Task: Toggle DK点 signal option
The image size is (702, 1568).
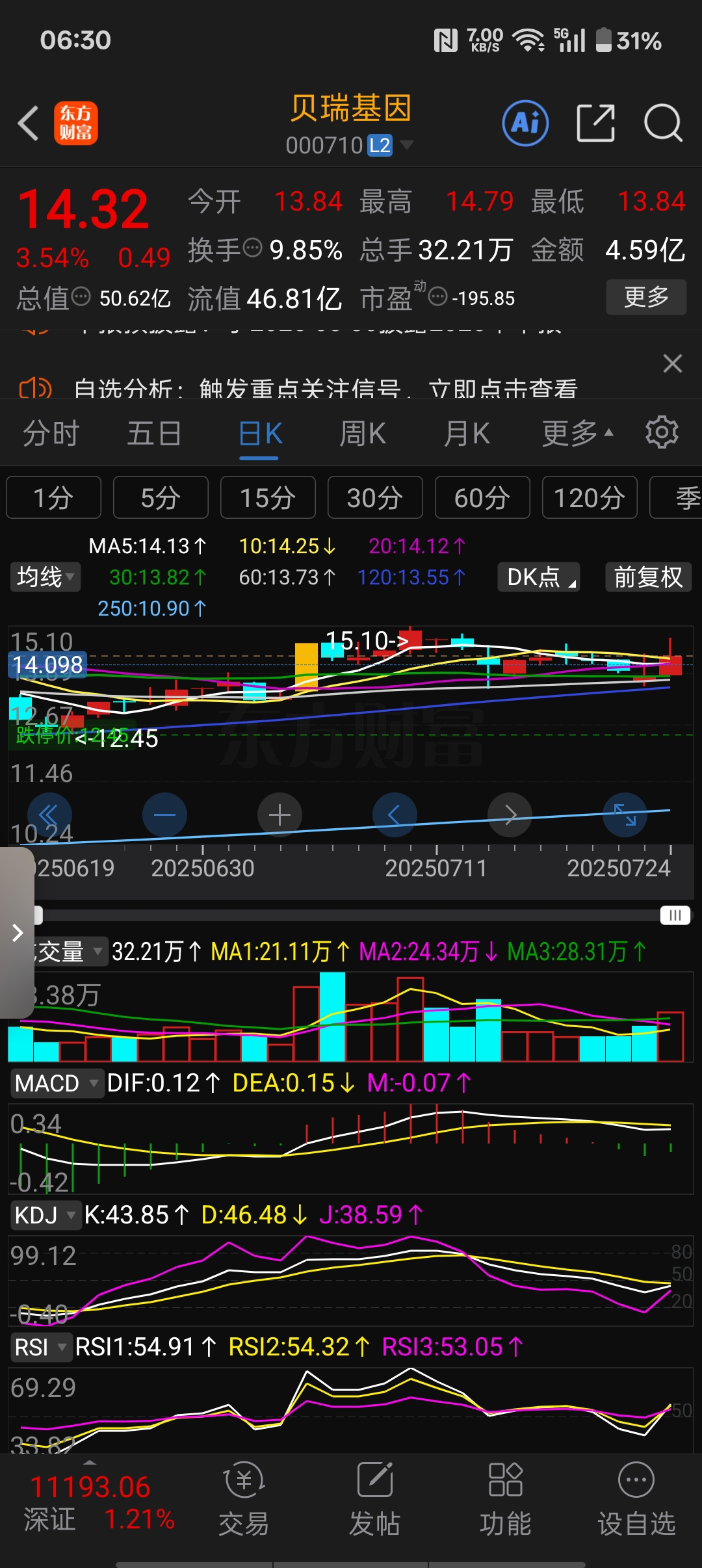Action: (x=539, y=577)
